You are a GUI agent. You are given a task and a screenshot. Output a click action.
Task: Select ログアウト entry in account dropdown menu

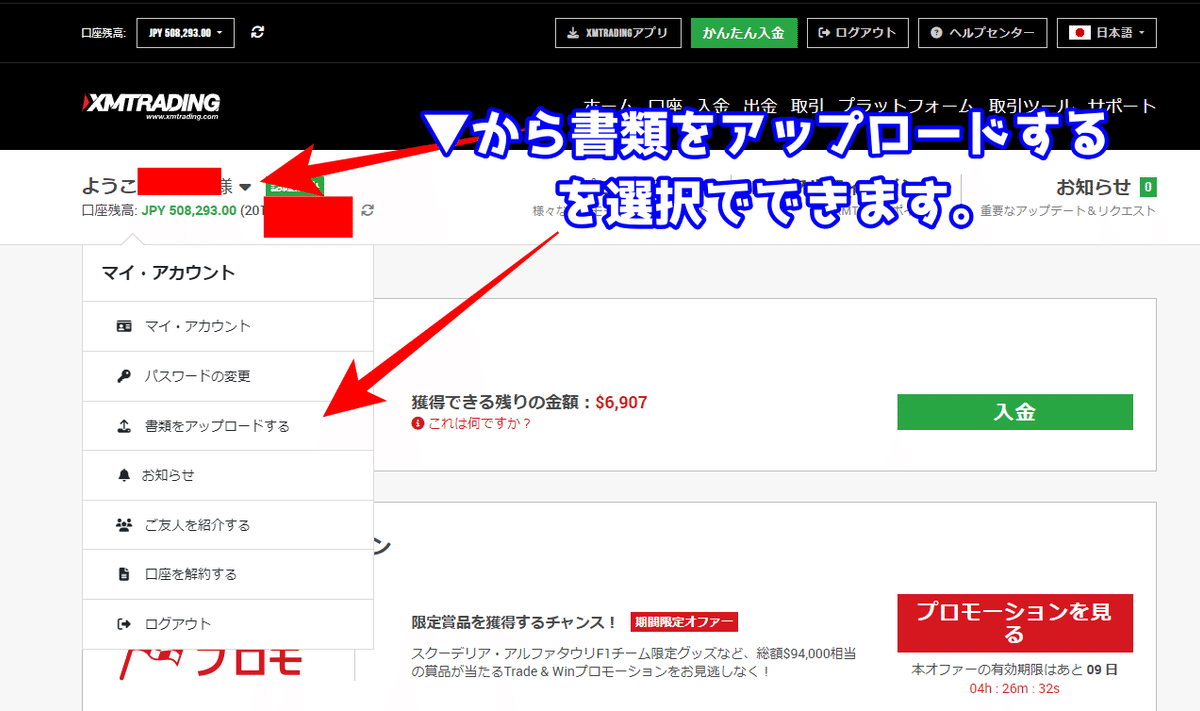[228, 624]
